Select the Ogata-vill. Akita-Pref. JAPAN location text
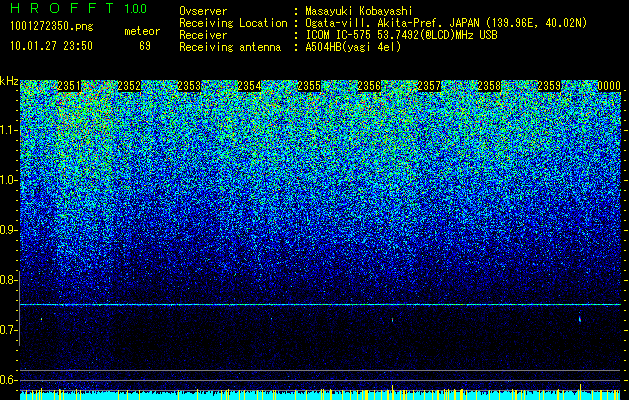Screen dimensions: 629x400 (446, 23)
